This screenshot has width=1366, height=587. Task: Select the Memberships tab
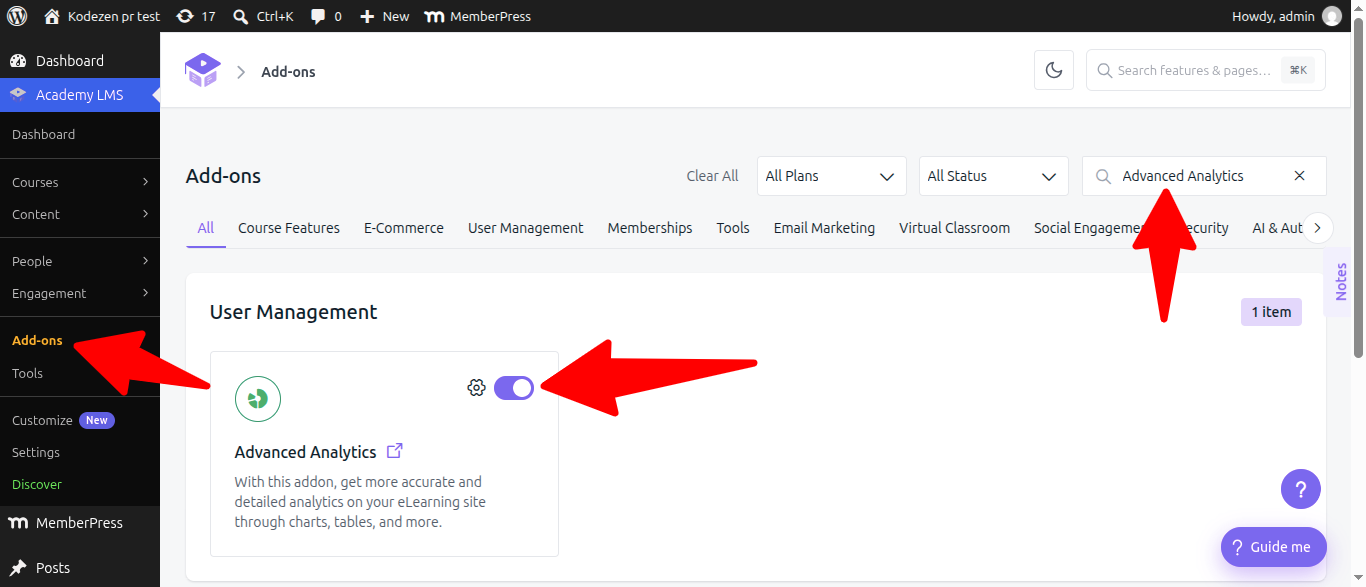click(650, 228)
